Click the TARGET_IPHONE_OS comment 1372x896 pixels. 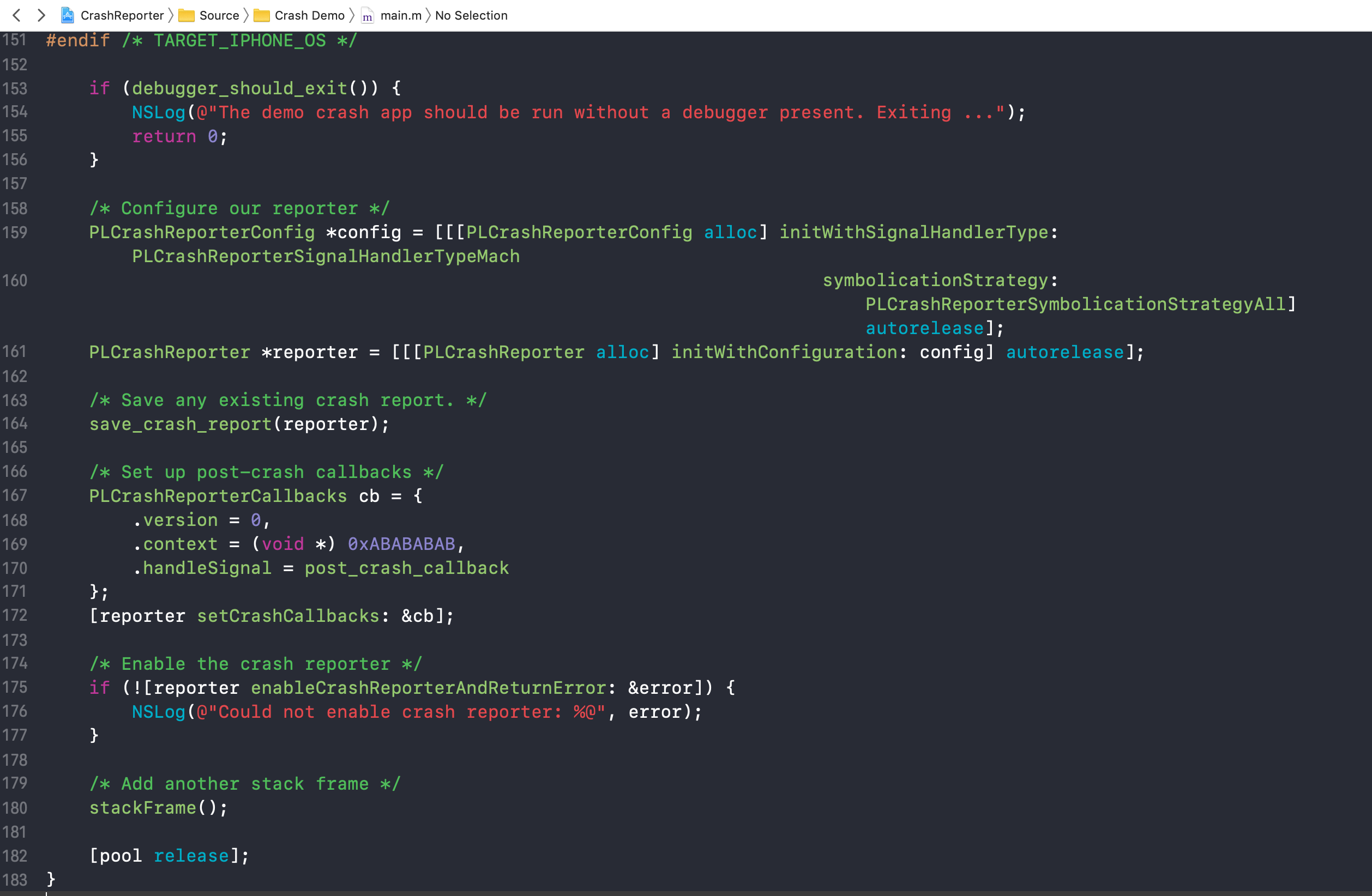pos(240,40)
